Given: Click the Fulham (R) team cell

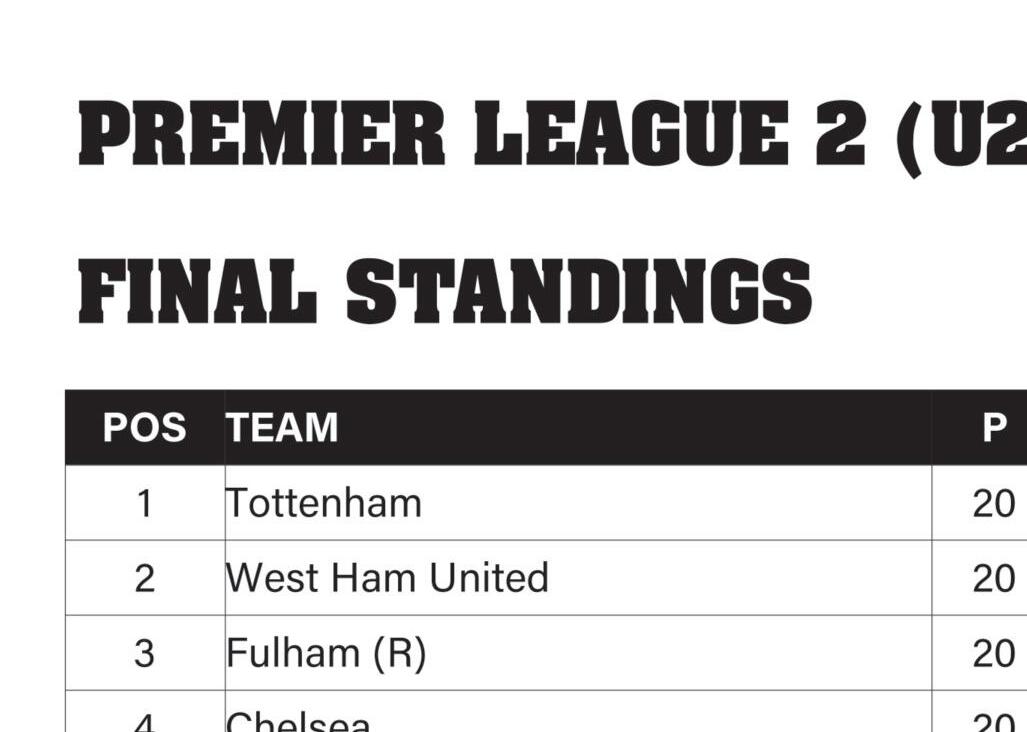Looking at the screenshot, I should [x=578, y=653].
